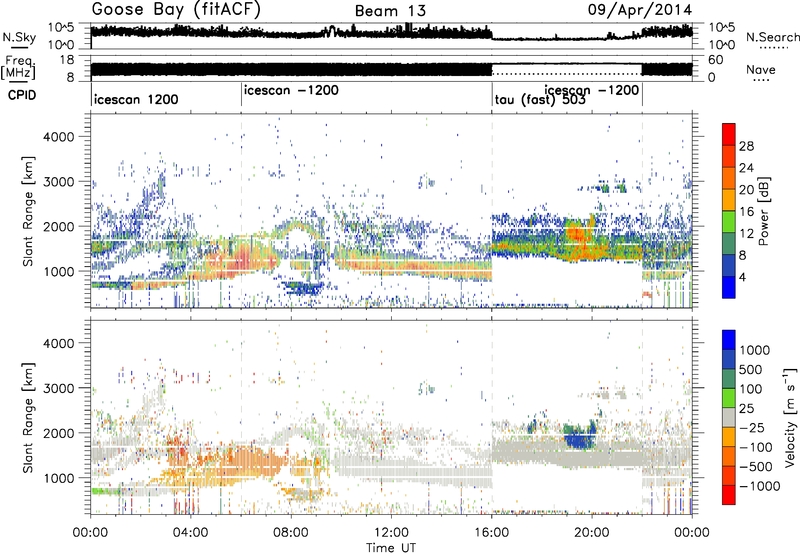Click the 'Velocity [m s-1]' colorbar title
Viewport: 800px width, 554px height.
coord(790,417)
